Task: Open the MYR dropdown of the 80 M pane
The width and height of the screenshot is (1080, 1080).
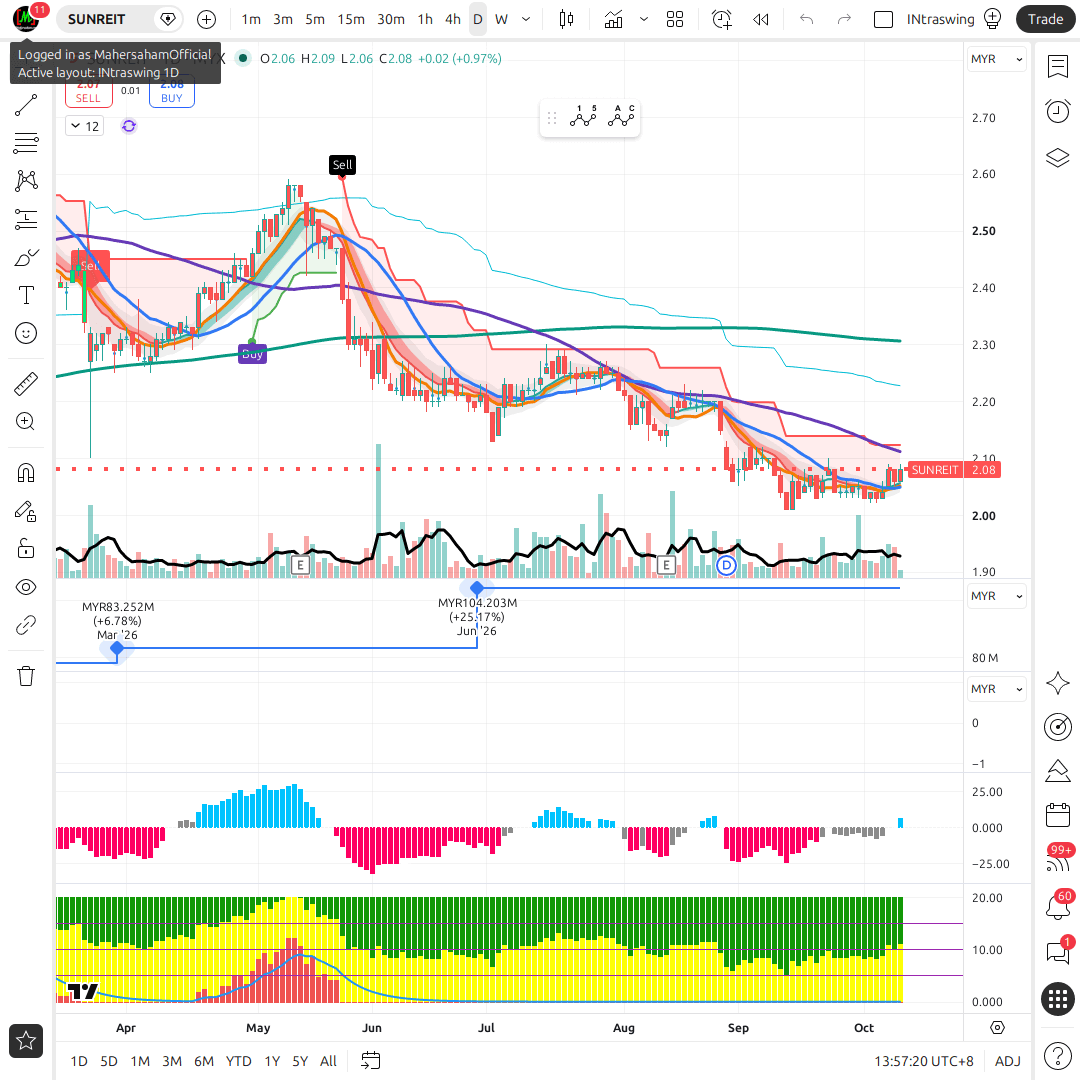Action: [x=996, y=596]
